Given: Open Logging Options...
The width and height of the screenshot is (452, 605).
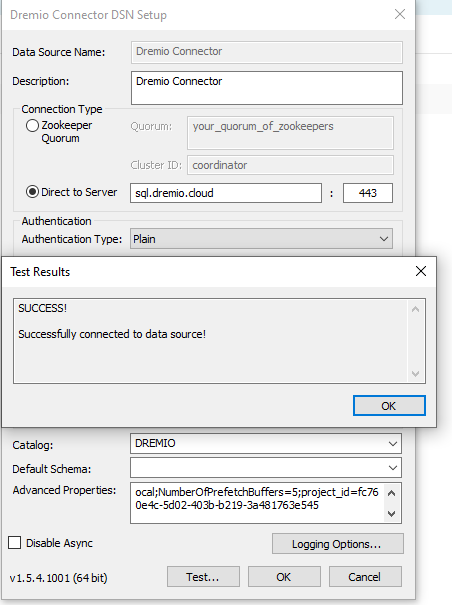Looking at the screenshot, I should pos(338,544).
